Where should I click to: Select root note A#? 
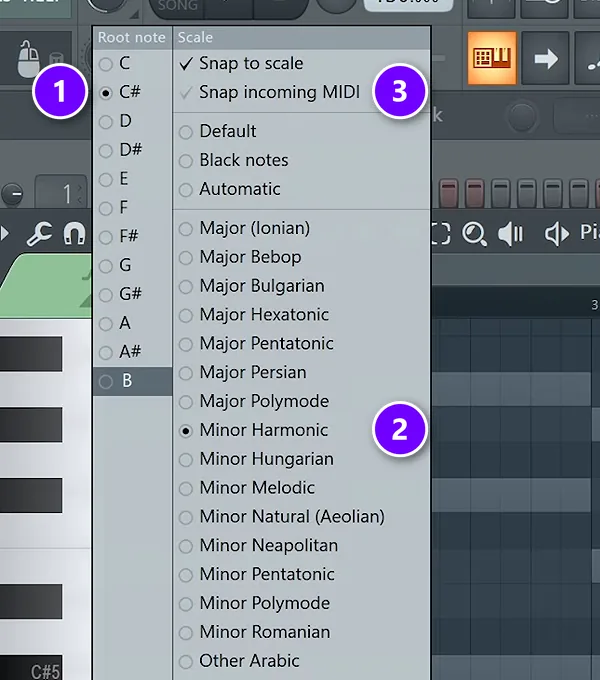click(132, 352)
